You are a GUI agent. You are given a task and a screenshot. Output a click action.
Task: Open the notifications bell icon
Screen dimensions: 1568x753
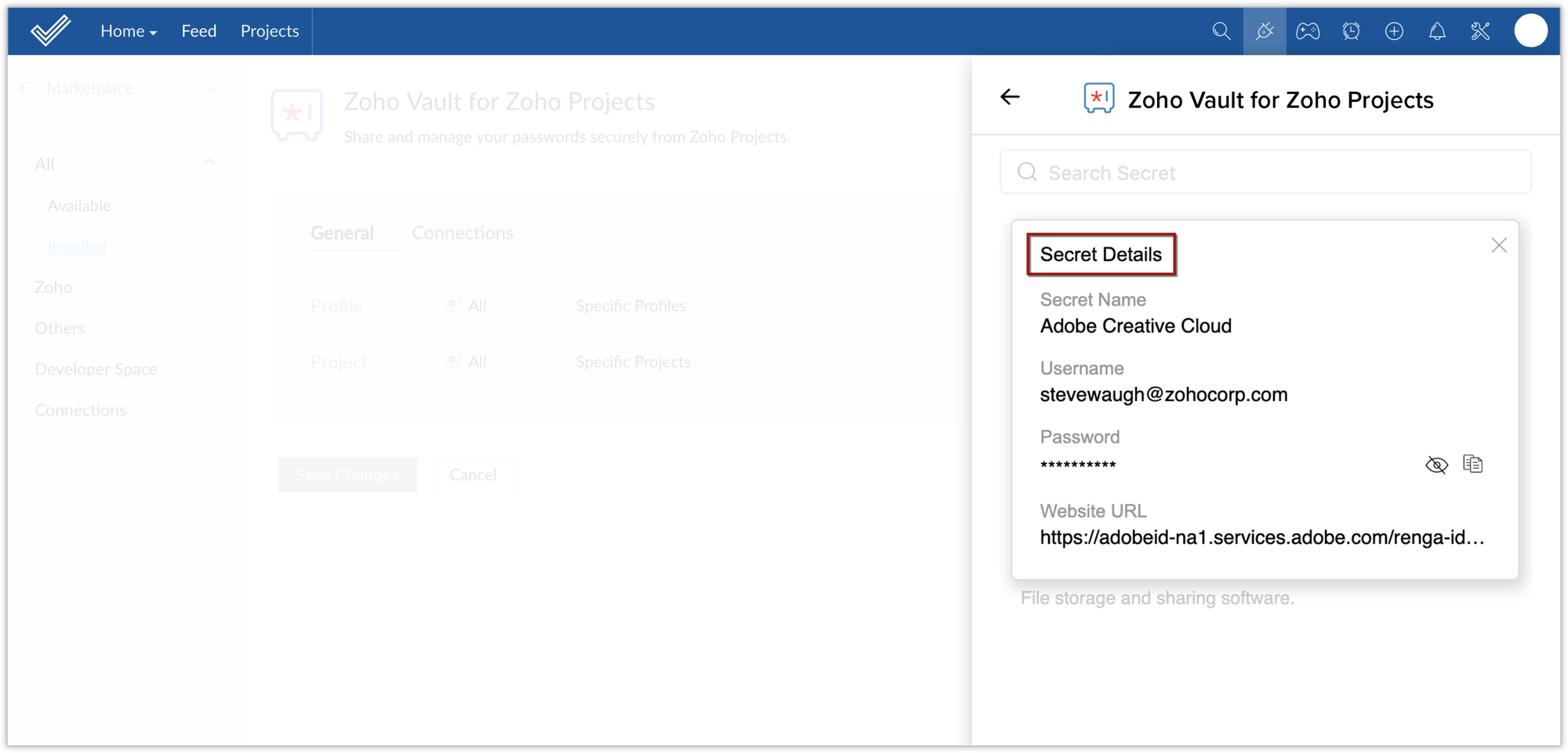[x=1437, y=31]
